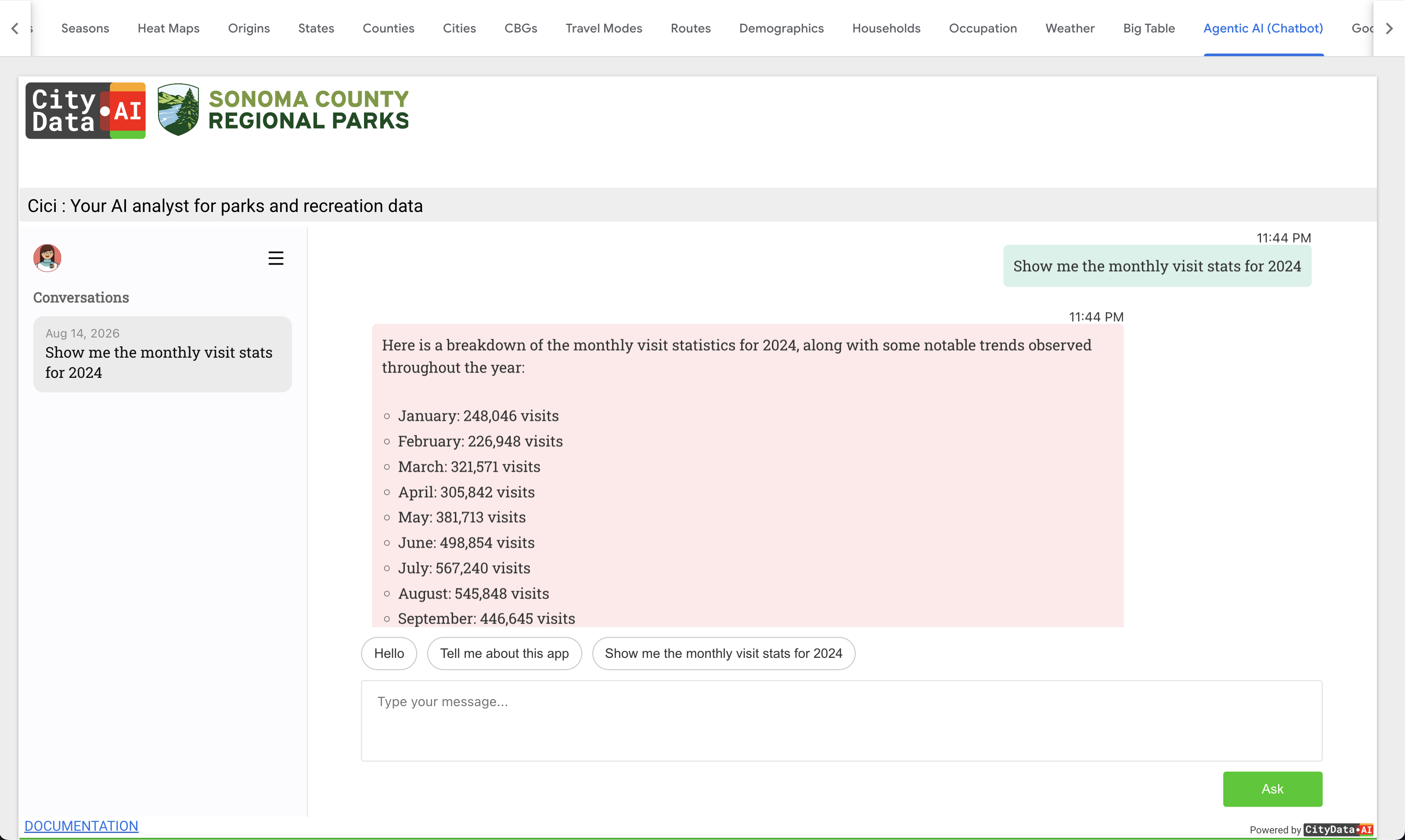Select the Travel Modes tab
The width and height of the screenshot is (1405, 840).
pos(604,28)
